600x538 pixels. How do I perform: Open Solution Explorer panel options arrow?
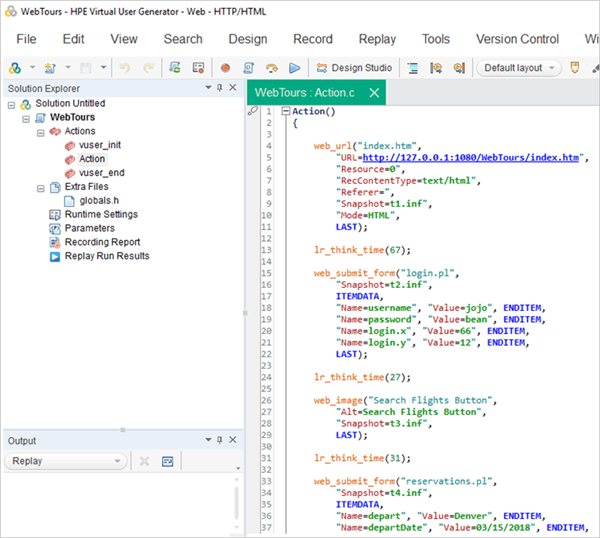coord(209,88)
